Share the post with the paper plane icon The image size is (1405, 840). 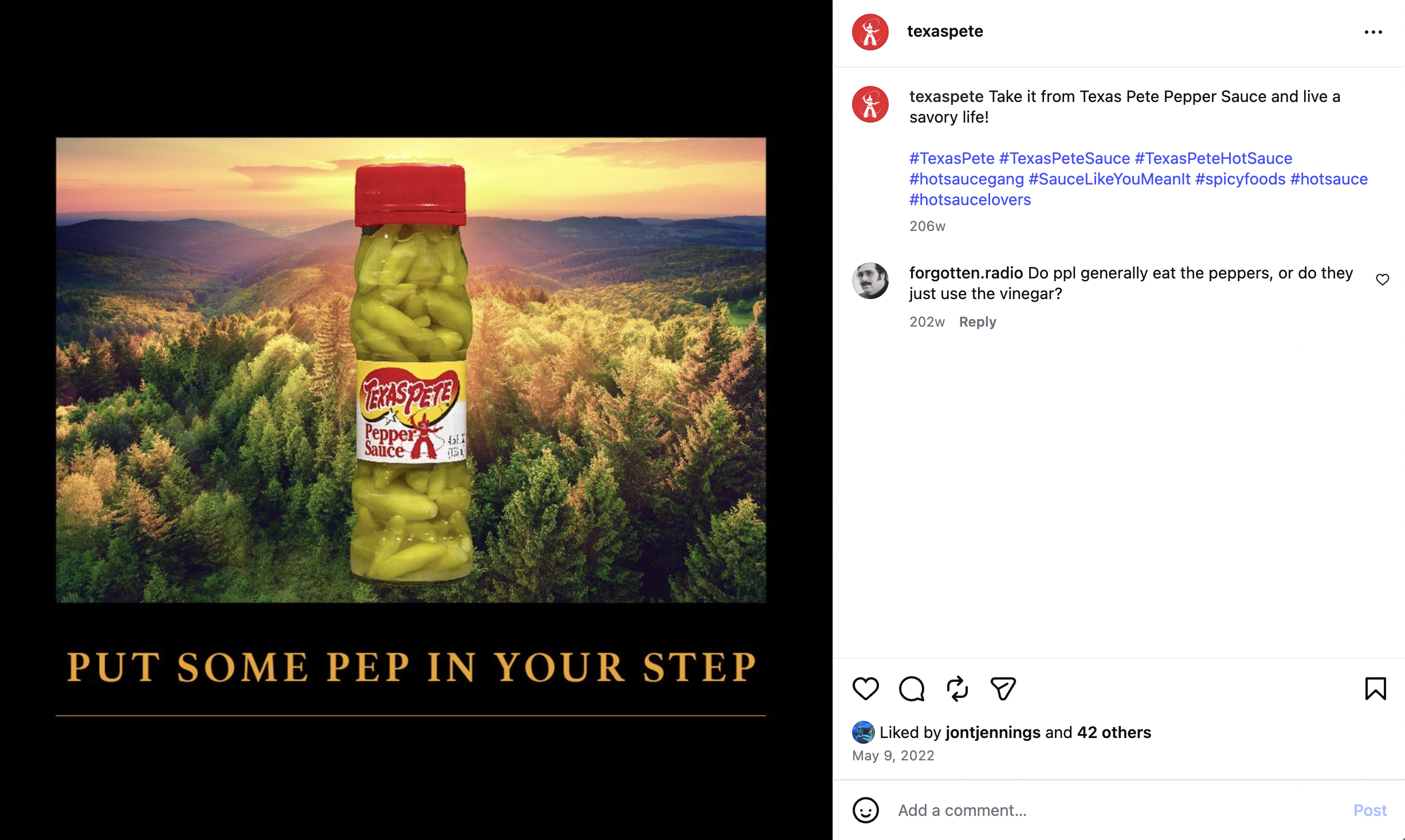click(1003, 688)
